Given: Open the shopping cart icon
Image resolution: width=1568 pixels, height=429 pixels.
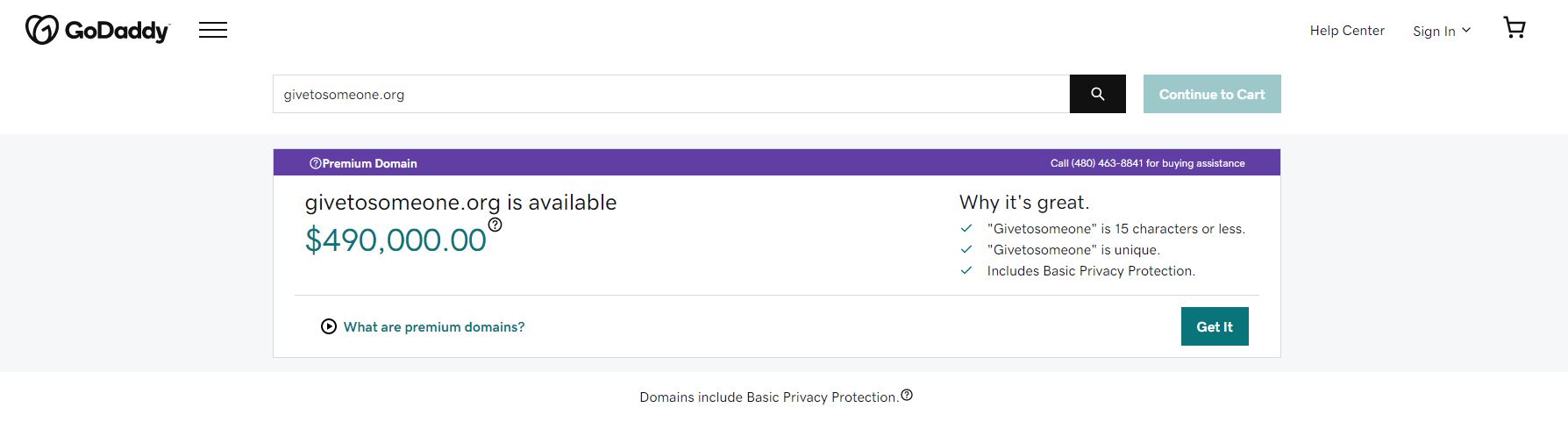Looking at the screenshot, I should pos(1515,28).
